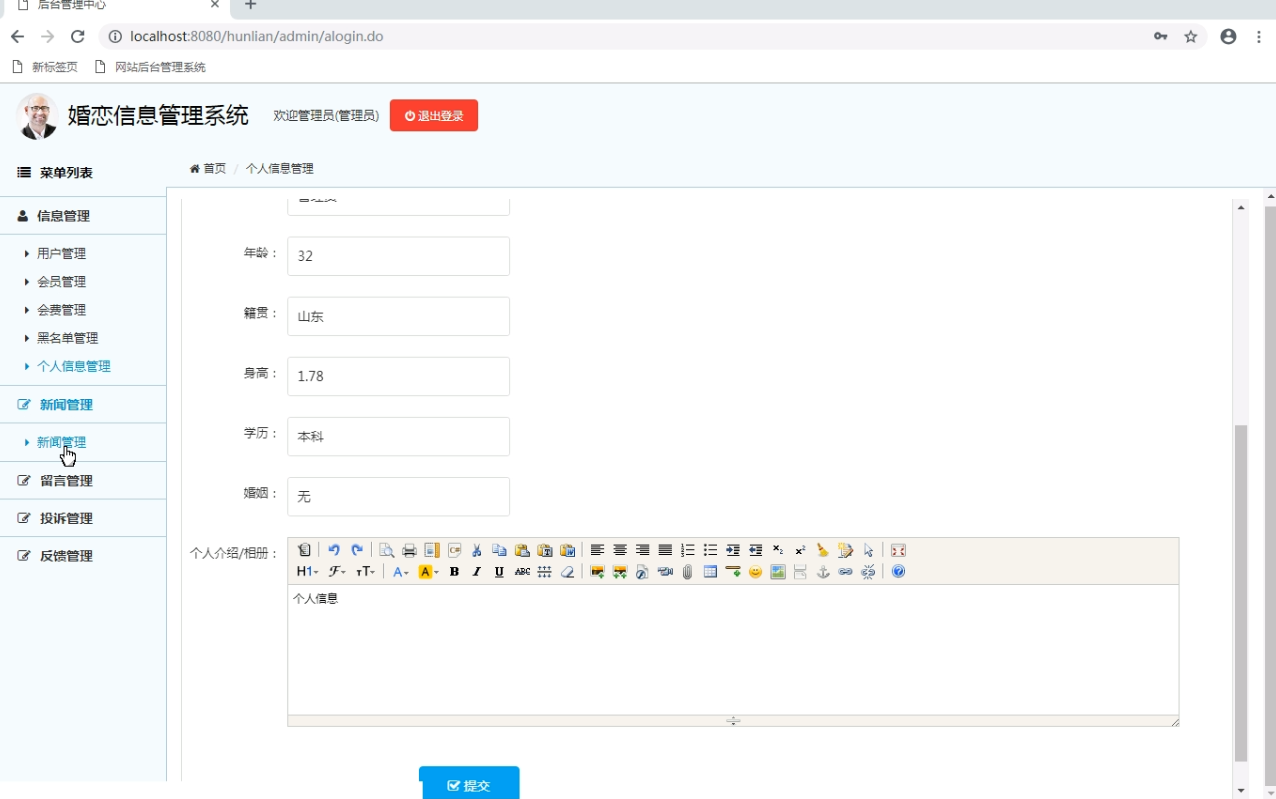
Task: Paste from clipboard icon in editor
Action: [522, 550]
